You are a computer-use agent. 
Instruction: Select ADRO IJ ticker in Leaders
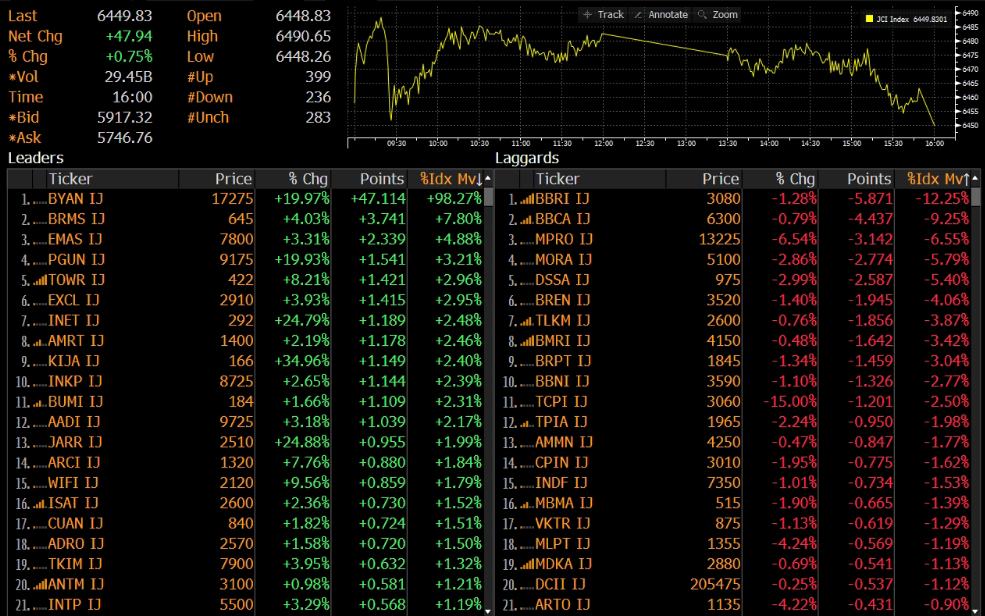(x=76, y=544)
